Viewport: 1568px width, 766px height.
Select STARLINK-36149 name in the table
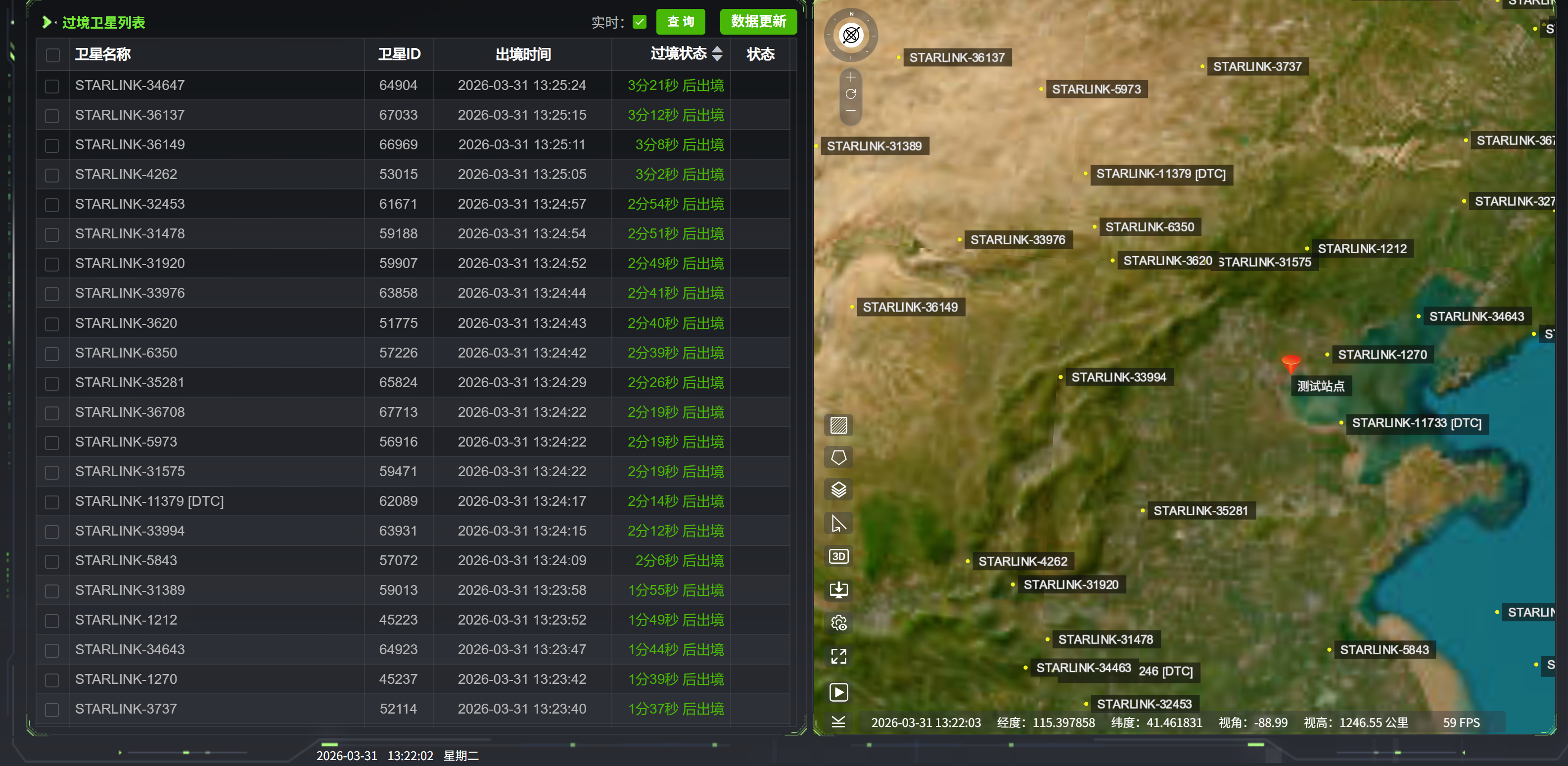[130, 145]
